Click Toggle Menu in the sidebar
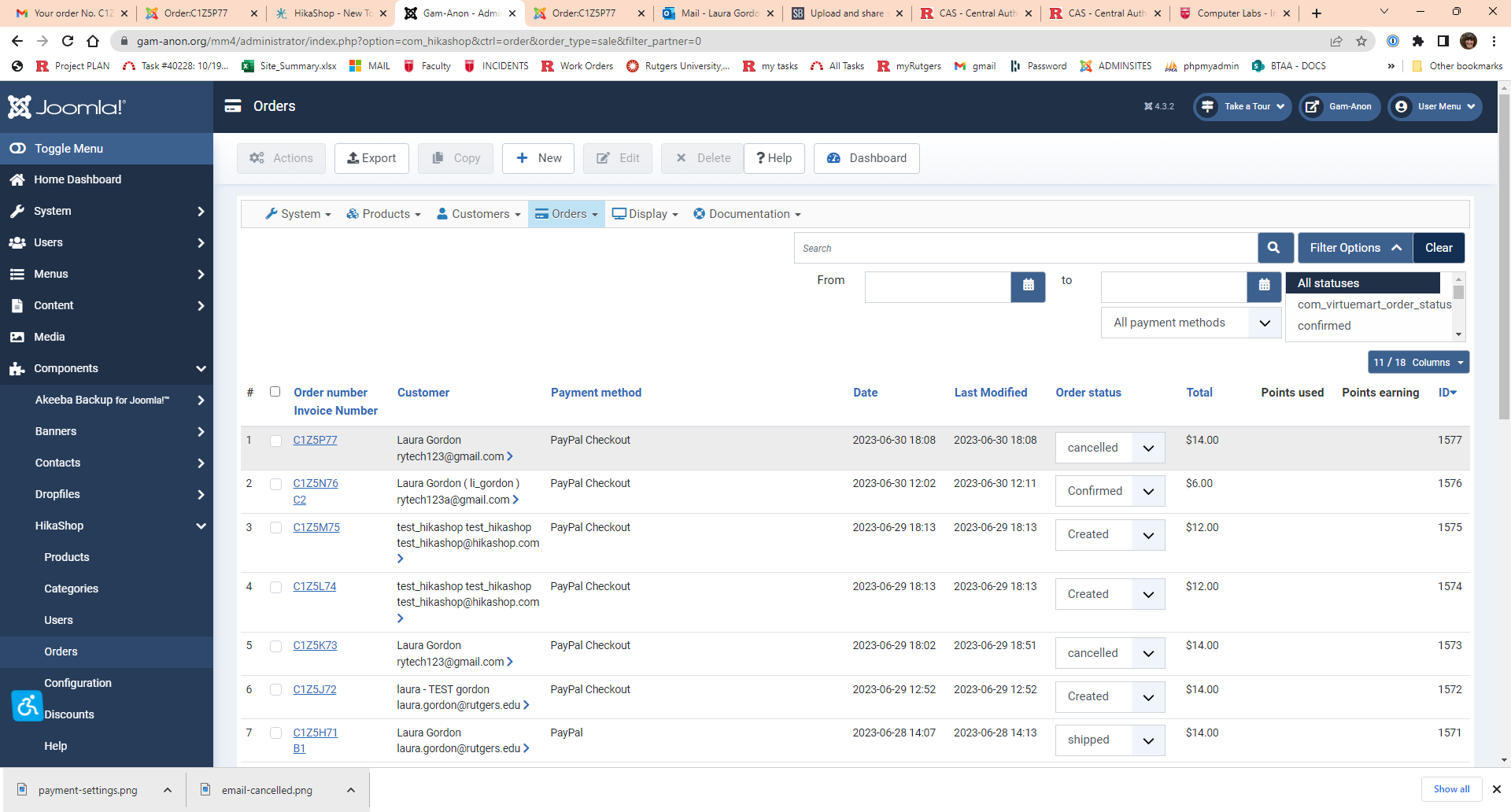The image size is (1511, 812). (x=106, y=149)
